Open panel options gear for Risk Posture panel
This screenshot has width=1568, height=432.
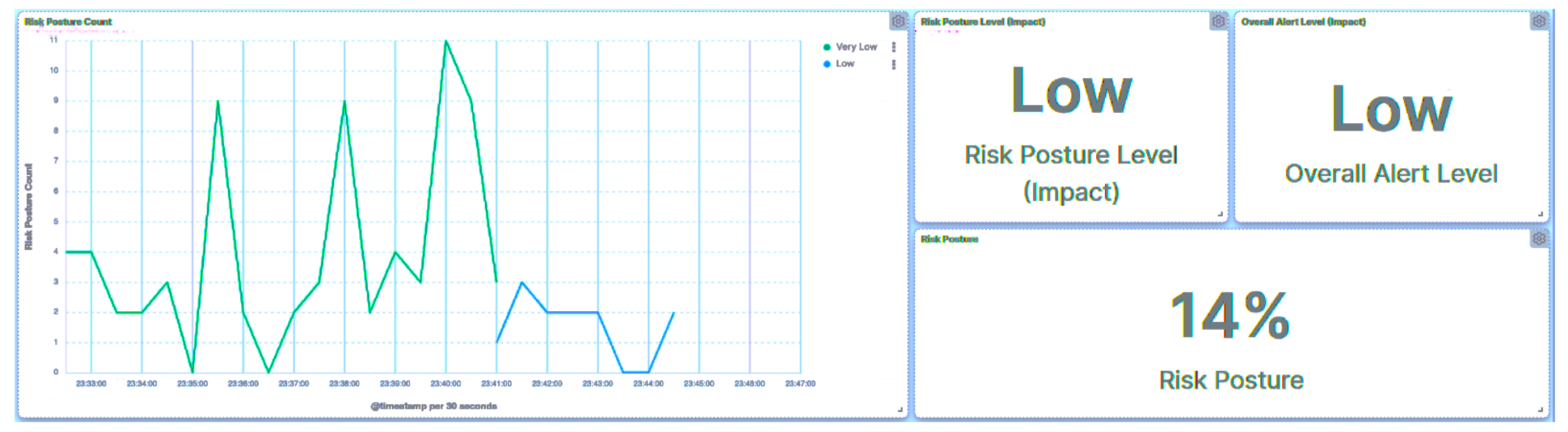pyautogui.click(x=1539, y=239)
